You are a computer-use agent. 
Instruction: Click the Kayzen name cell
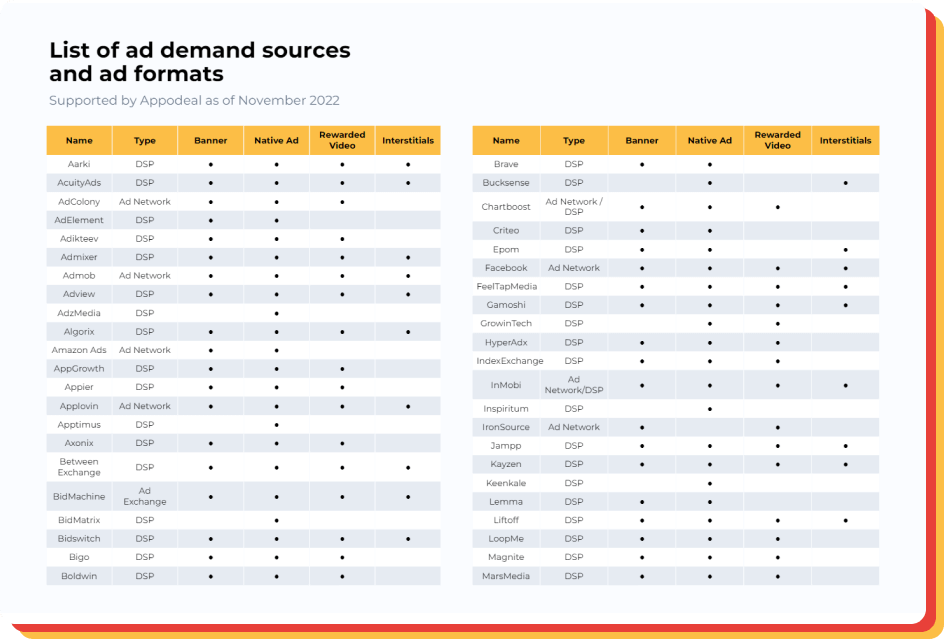(x=506, y=464)
